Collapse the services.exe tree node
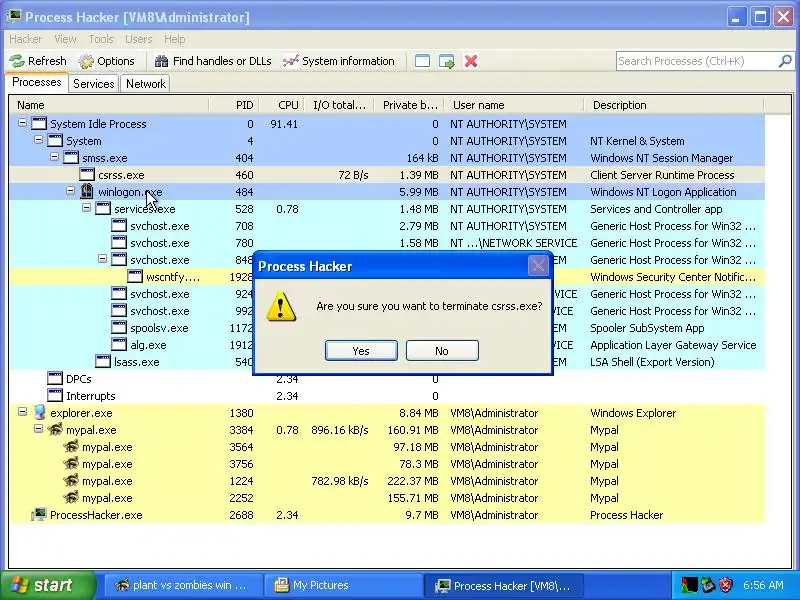Screen dimensions: 800x600 tap(86, 208)
